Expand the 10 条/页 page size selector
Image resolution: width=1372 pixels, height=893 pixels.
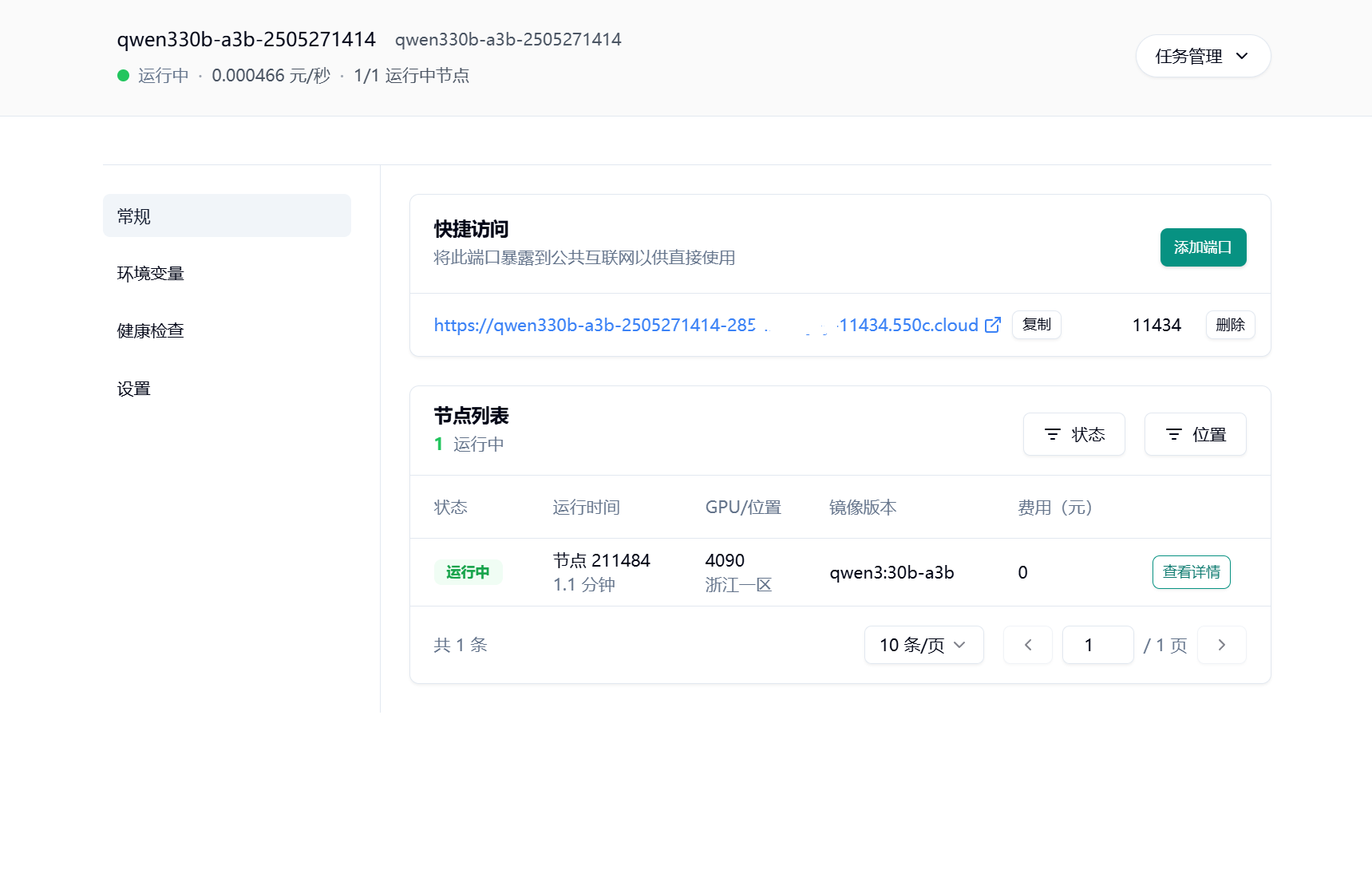(x=923, y=645)
